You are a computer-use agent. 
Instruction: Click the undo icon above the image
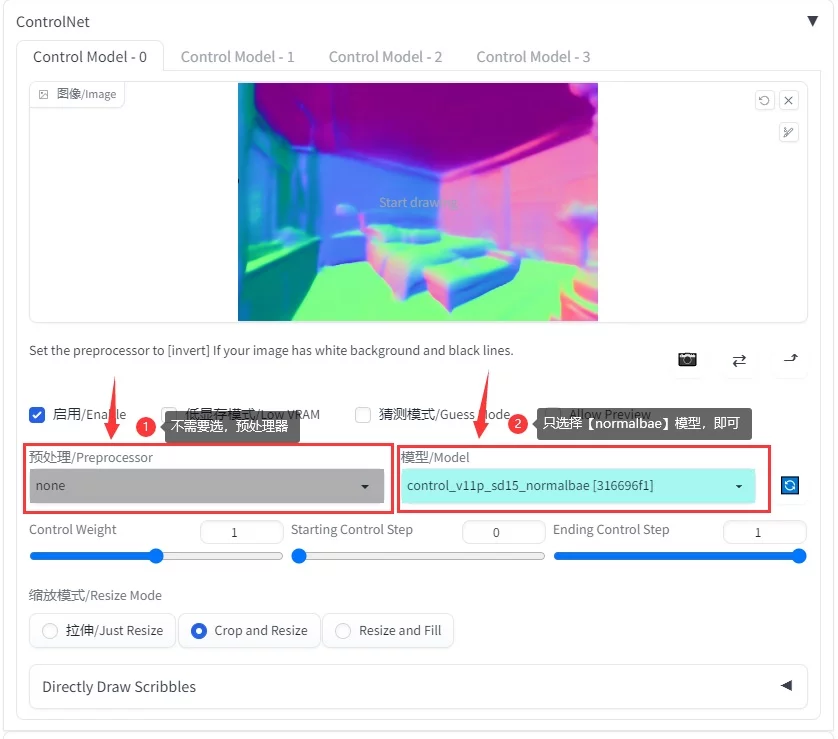coord(764,100)
